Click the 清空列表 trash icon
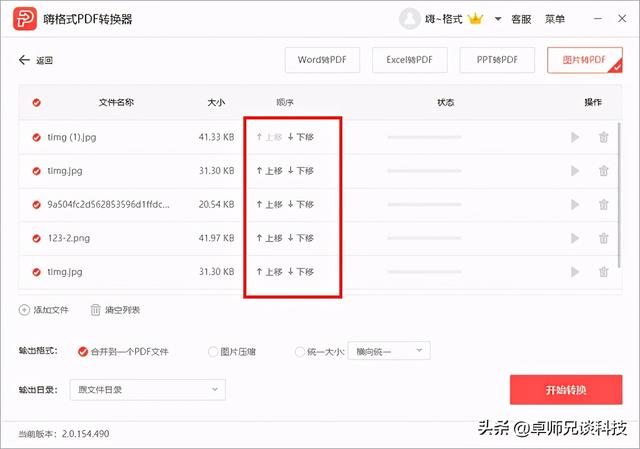The height and width of the screenshot is (449, 640). (x=96, y=310)
